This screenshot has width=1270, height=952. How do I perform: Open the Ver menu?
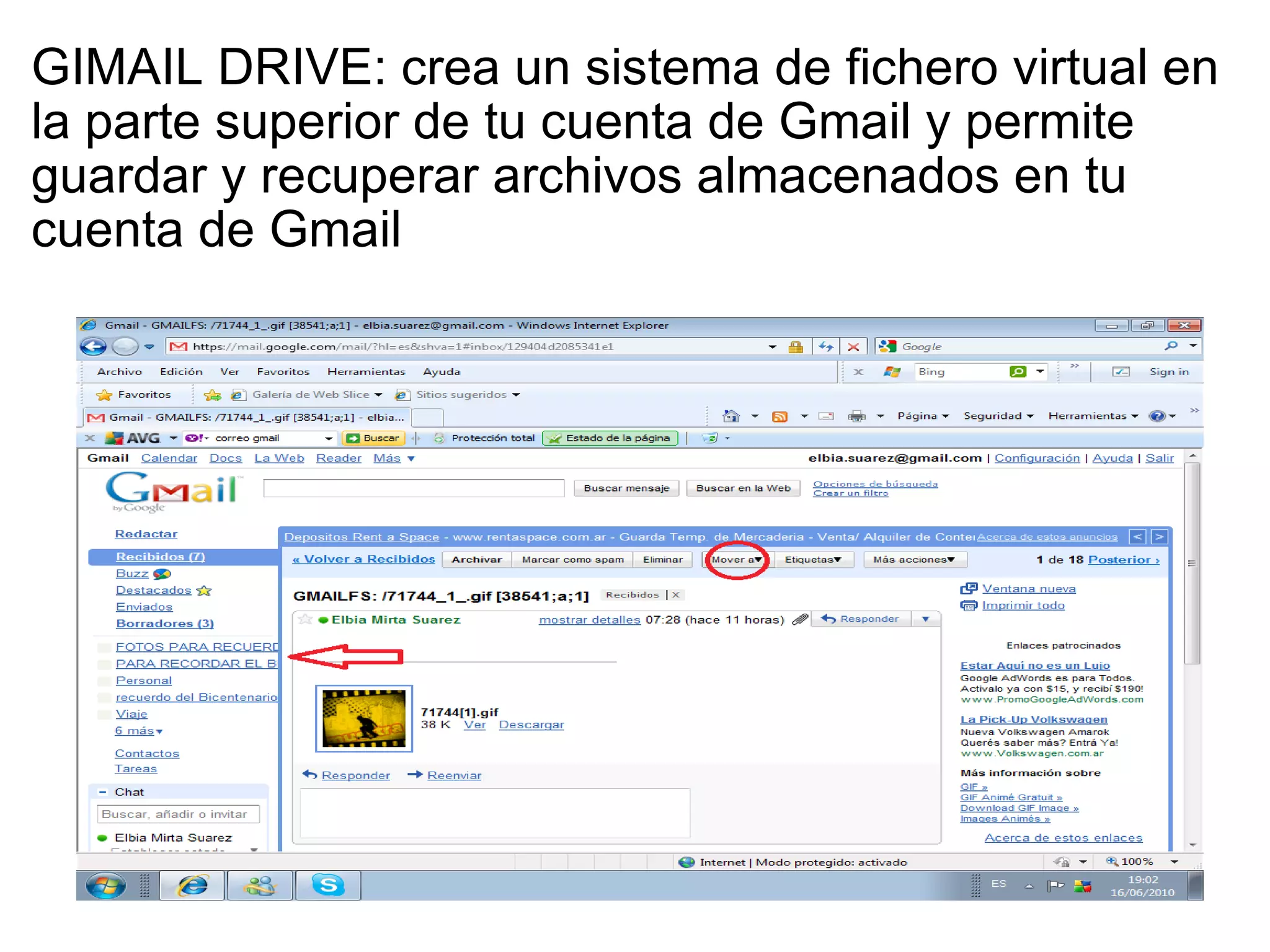pyautogui.click(x=229, y=372)
